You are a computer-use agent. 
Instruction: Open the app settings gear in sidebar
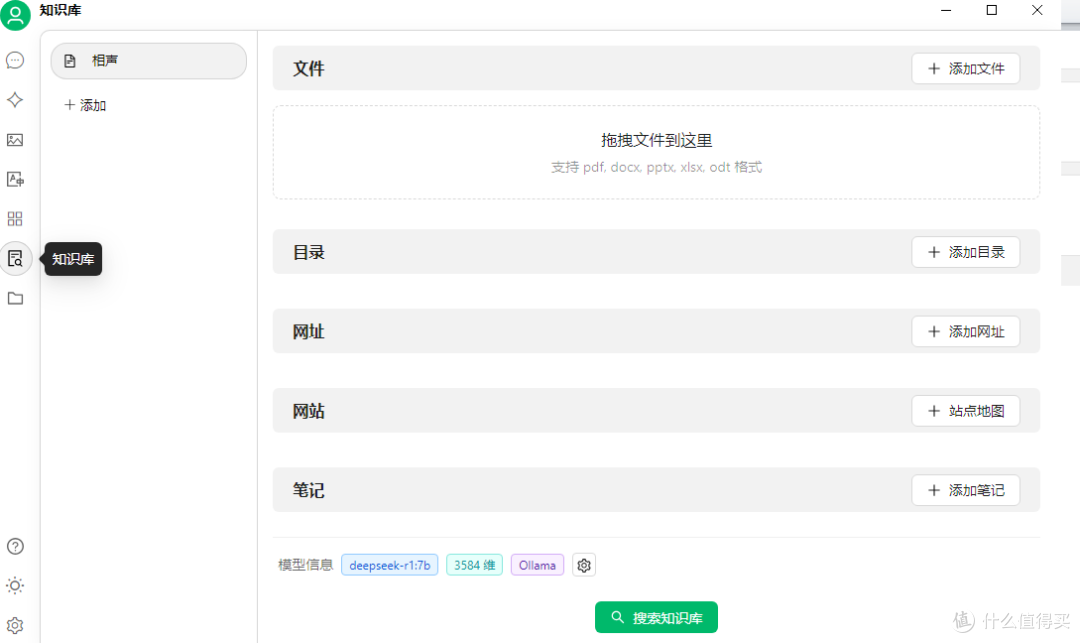click(15, 625)
